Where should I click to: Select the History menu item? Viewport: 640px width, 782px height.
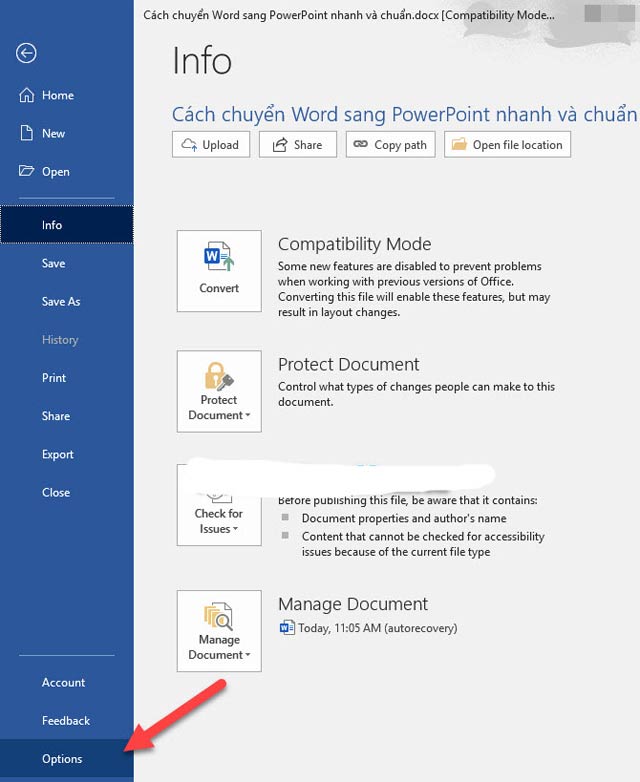(x=67, y=340)
